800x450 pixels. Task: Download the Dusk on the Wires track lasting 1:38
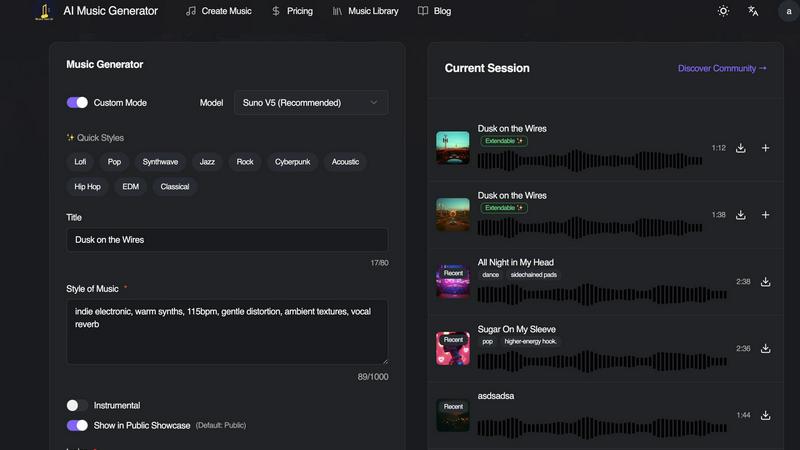coord(741,215)
